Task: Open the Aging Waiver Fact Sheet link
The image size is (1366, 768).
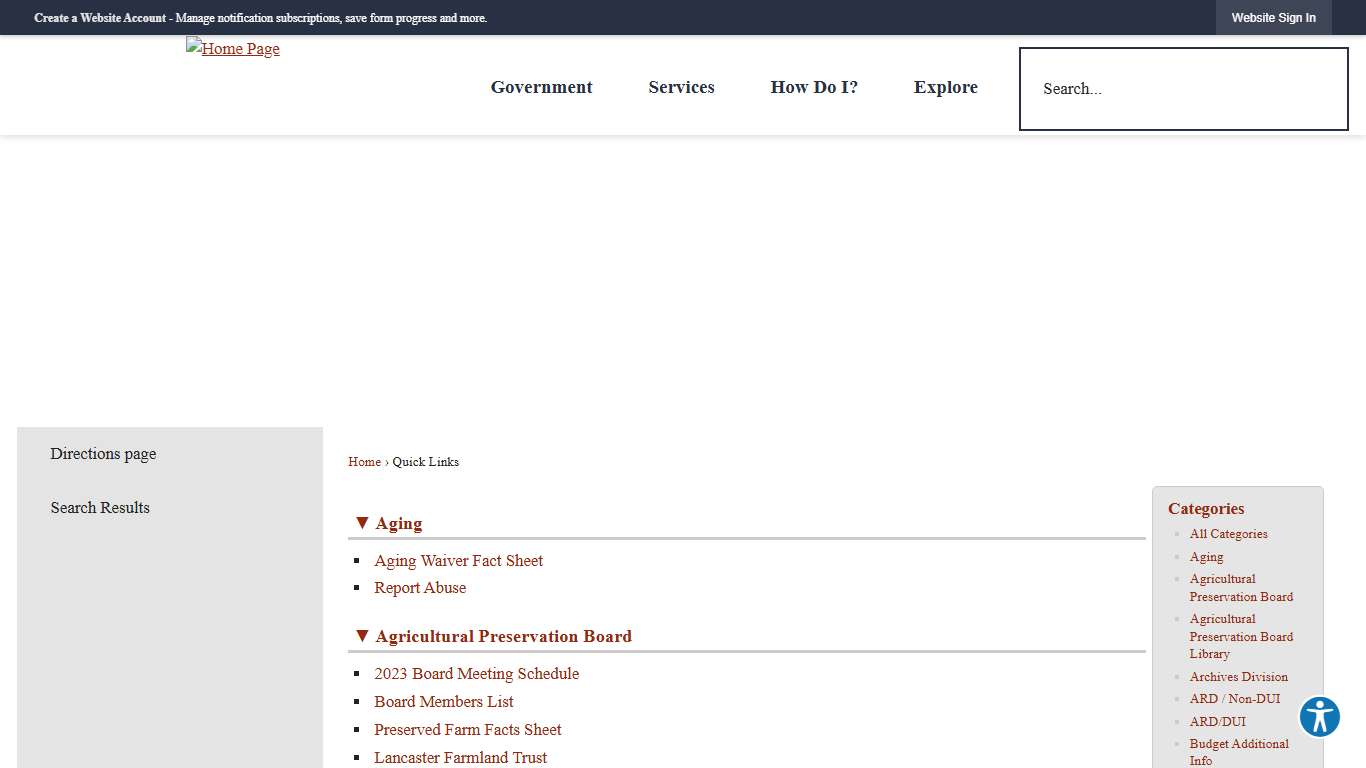Action: coord(458,561)
